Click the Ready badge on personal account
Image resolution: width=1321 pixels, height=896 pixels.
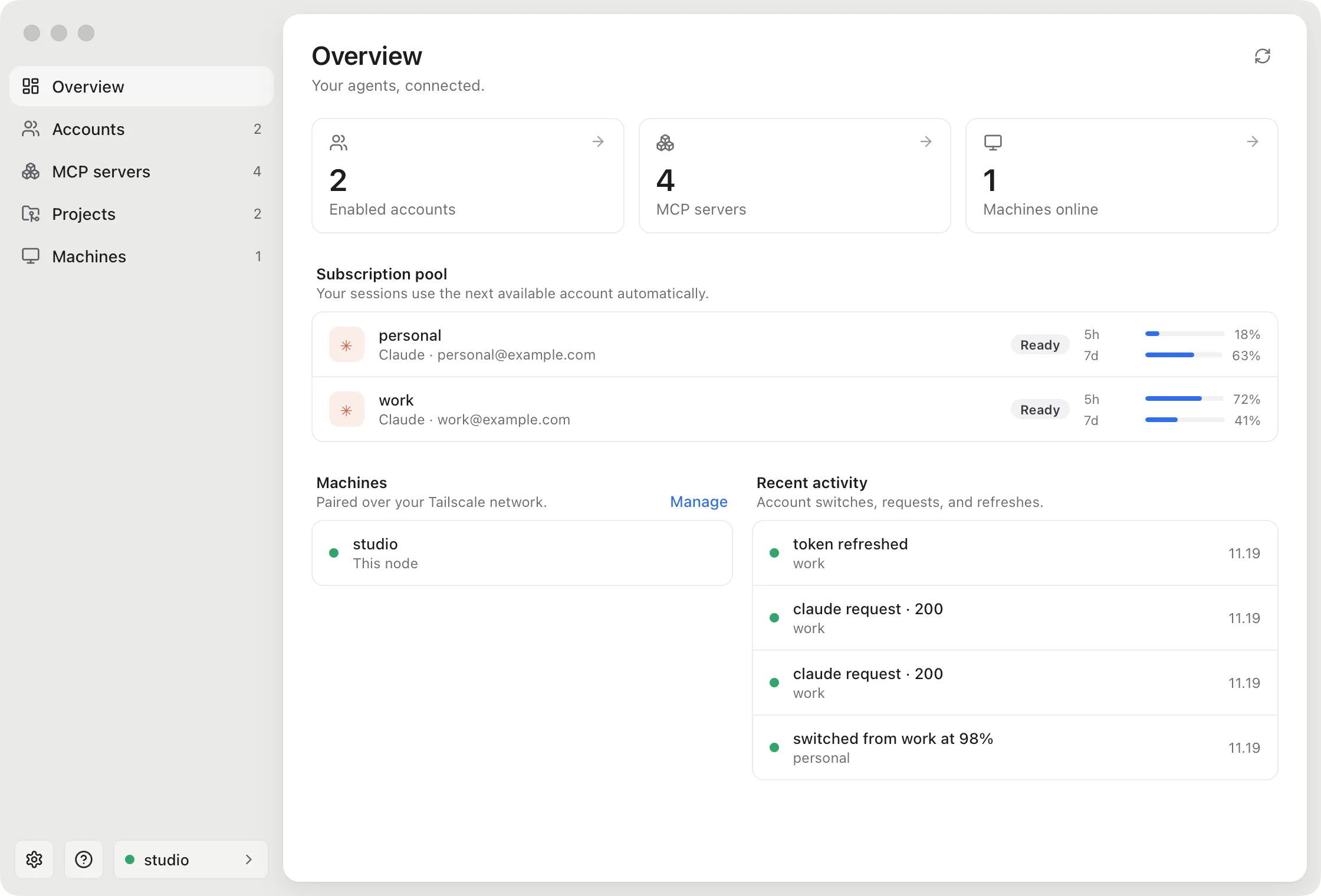(1040, 345)
